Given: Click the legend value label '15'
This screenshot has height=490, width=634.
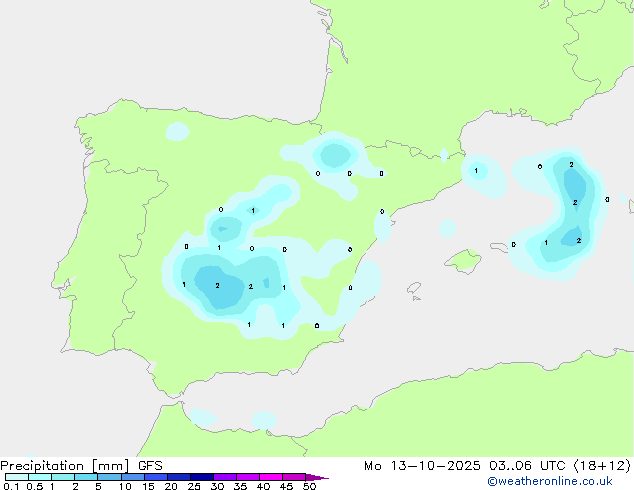Looking at the screenshot, I should click(x=148, y=486).
